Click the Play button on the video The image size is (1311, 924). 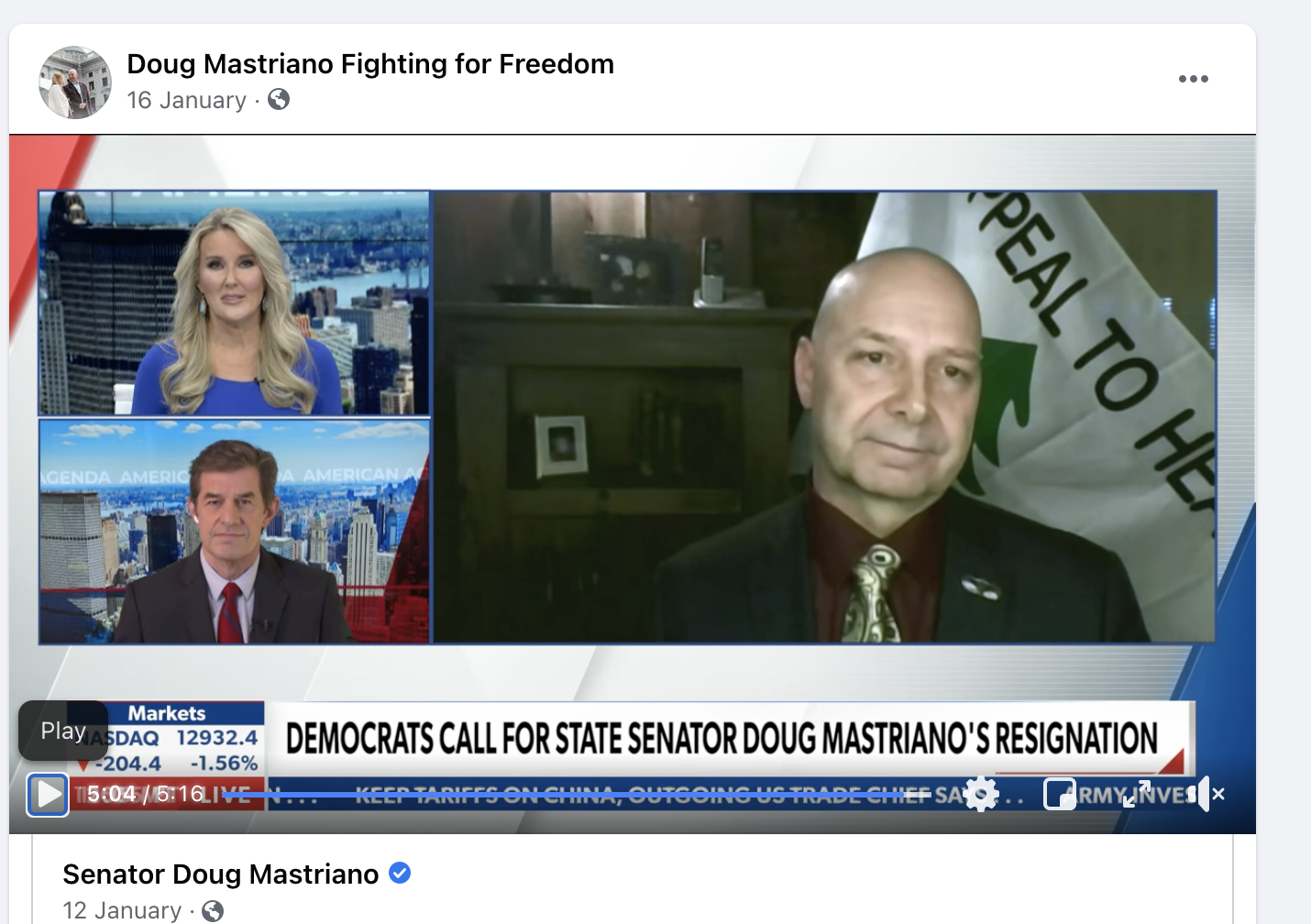coord(47,794)
